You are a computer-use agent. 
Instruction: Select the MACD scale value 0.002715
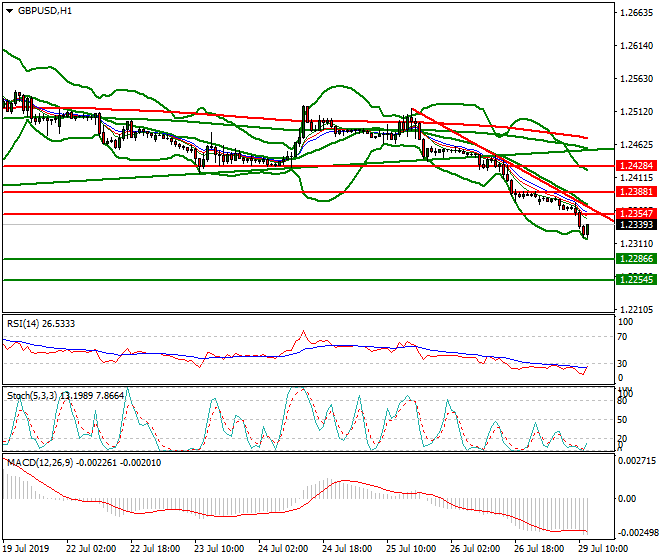(637, 461)
